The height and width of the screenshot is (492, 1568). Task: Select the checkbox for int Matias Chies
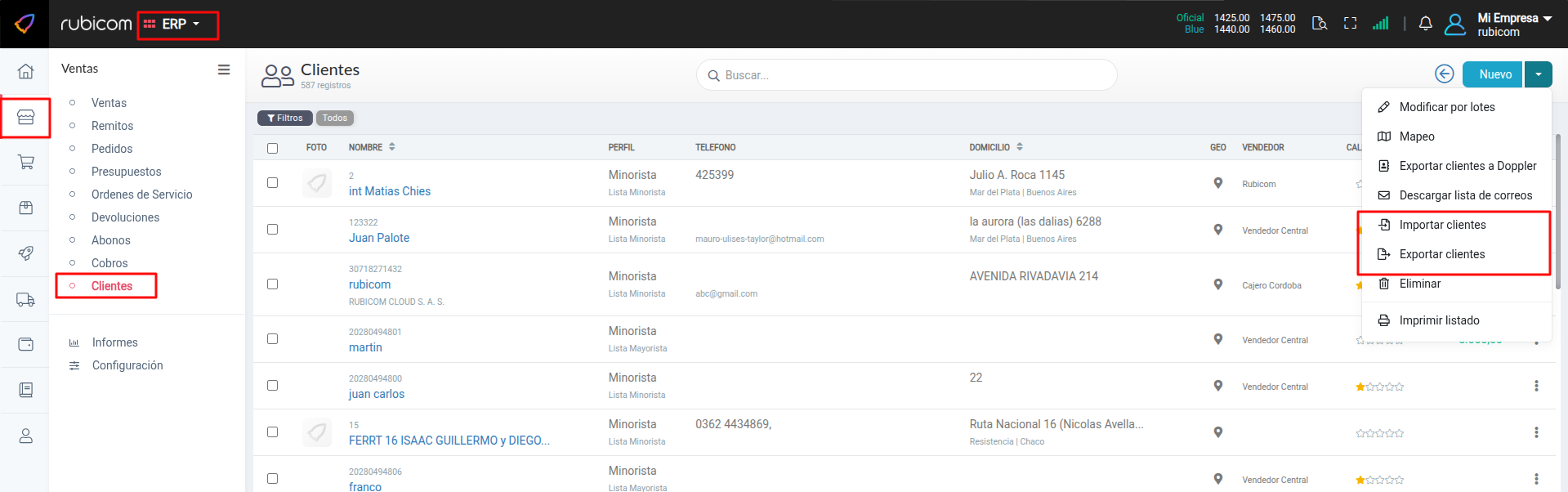click(272, 183)
